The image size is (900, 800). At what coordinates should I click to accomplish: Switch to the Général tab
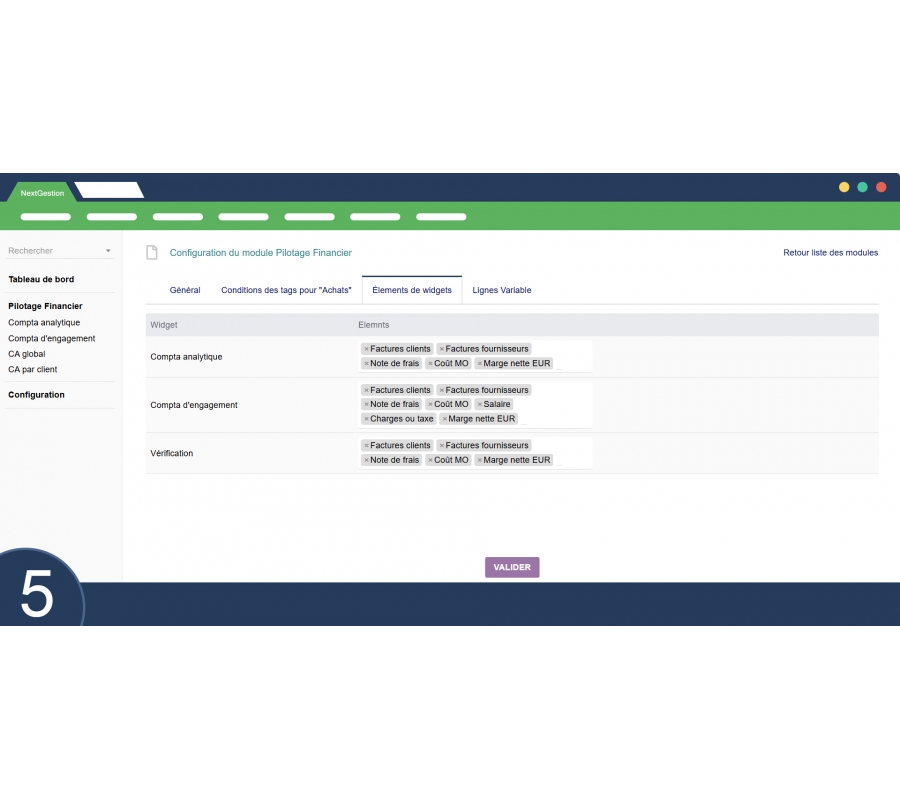(x=185, y=290)
